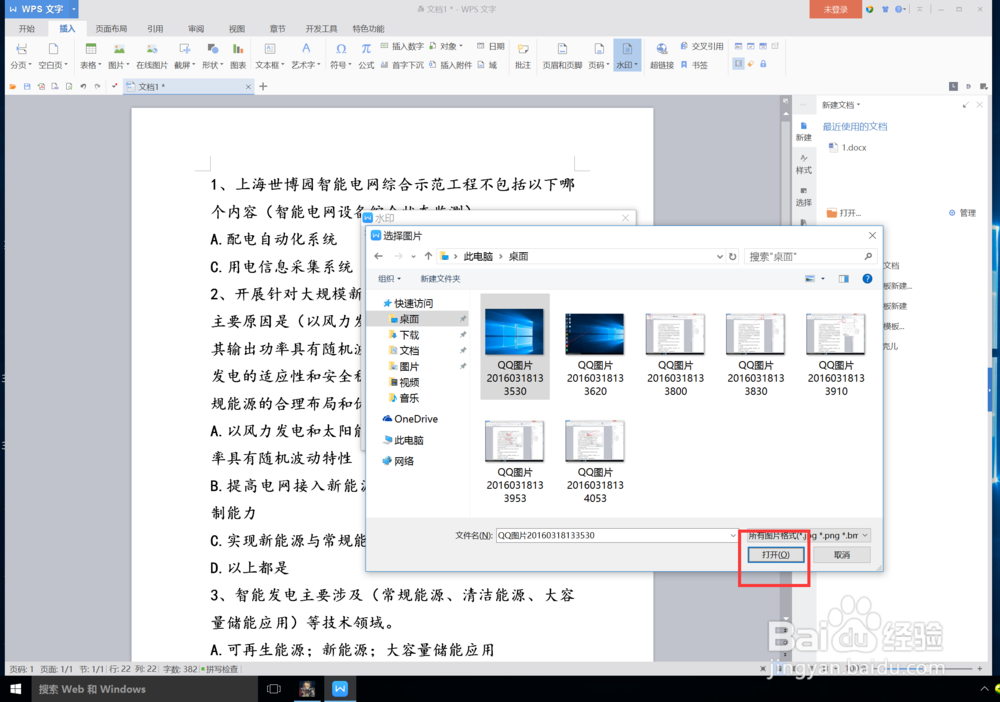
Task: Select thumbnail QQ图片201603181334053
Action: click(594, 440)
